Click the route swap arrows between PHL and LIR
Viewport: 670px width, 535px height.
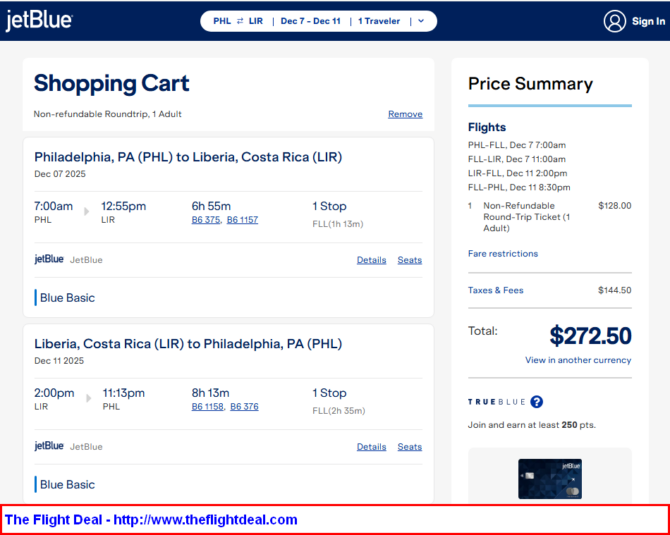click(240, 21)
